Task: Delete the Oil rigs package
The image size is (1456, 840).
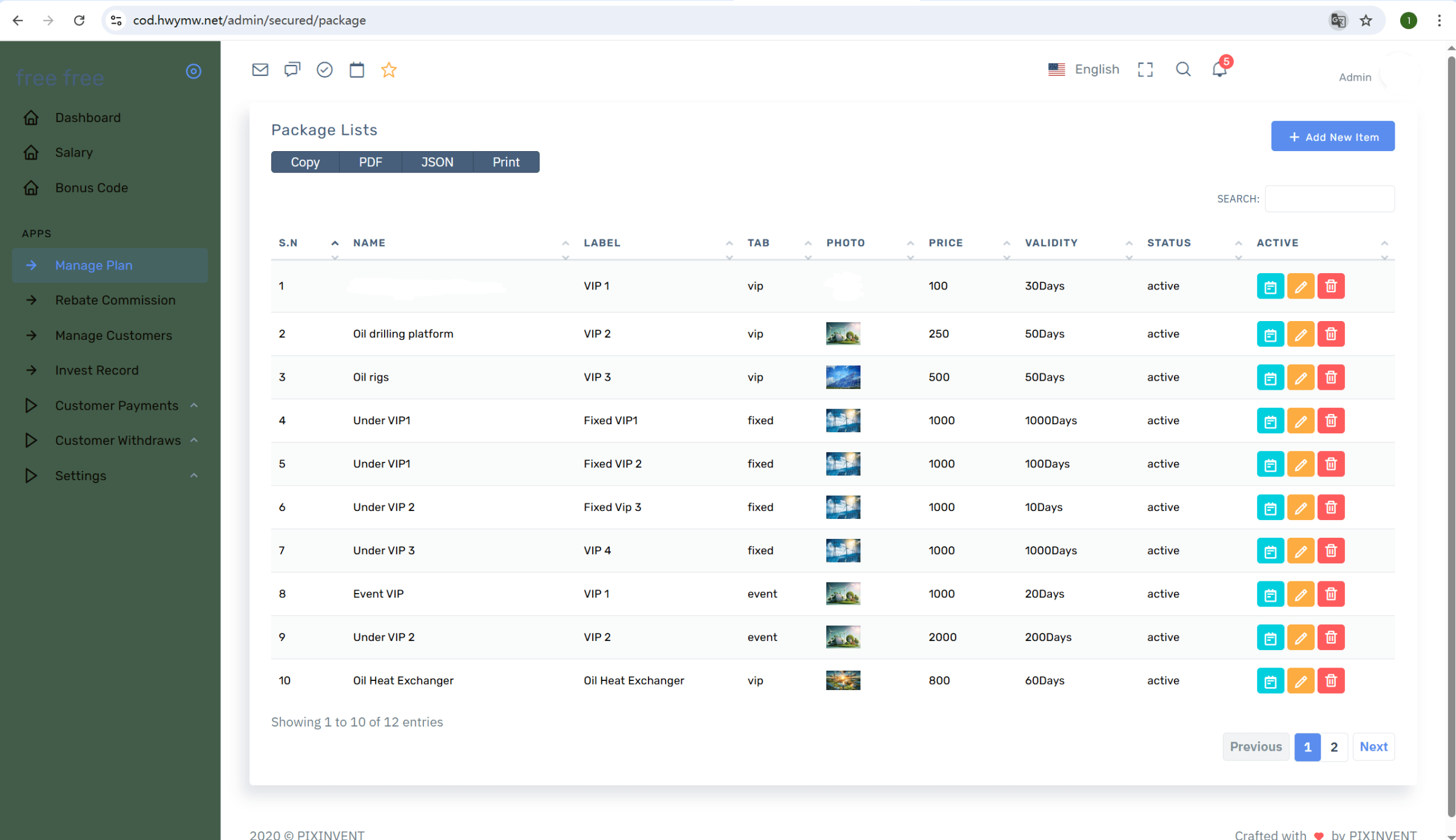Action: [1330, 377]
